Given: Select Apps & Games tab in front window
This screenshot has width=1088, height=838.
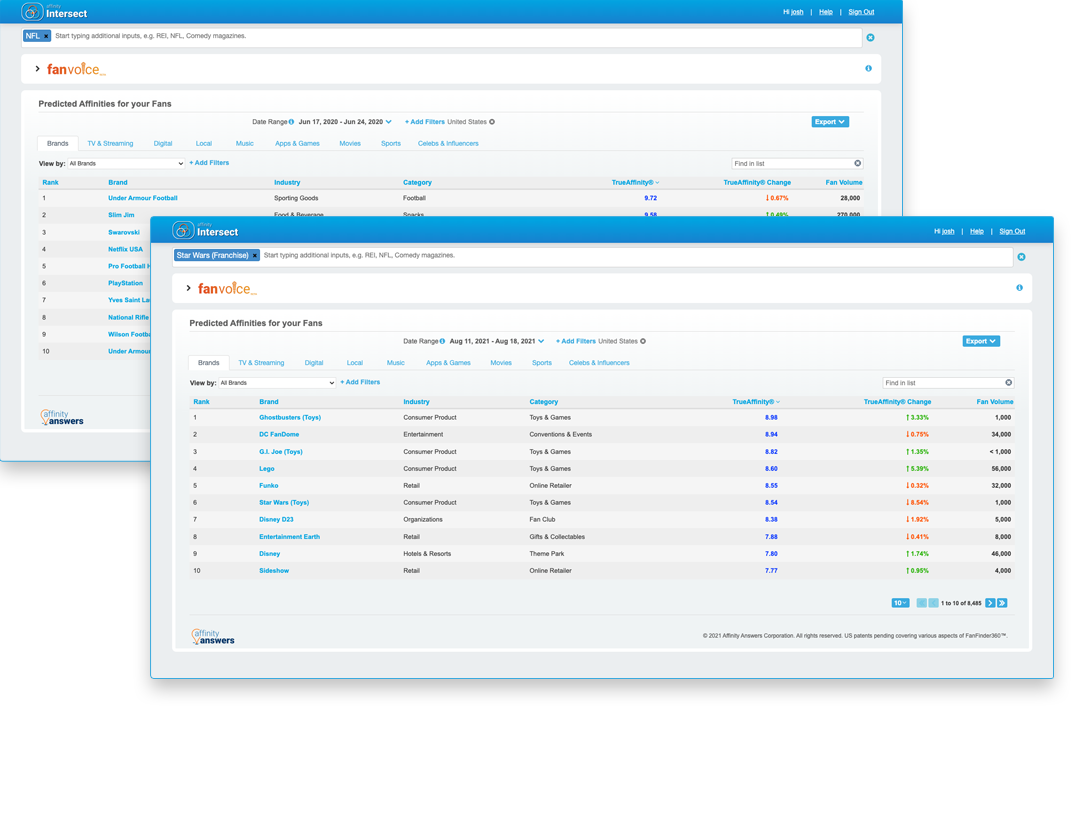Looking at the screenshot, I should [448, 363].
